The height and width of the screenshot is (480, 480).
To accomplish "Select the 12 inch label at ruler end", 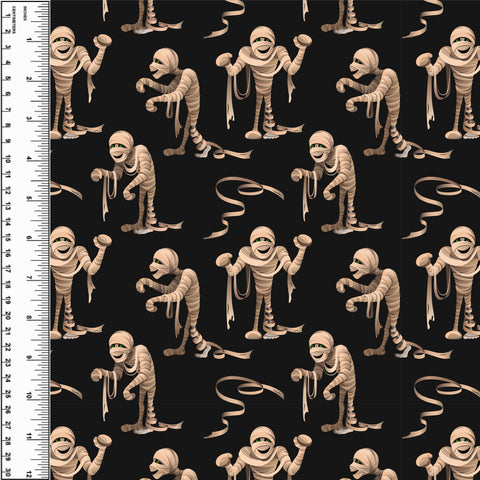I will [29, 474].
